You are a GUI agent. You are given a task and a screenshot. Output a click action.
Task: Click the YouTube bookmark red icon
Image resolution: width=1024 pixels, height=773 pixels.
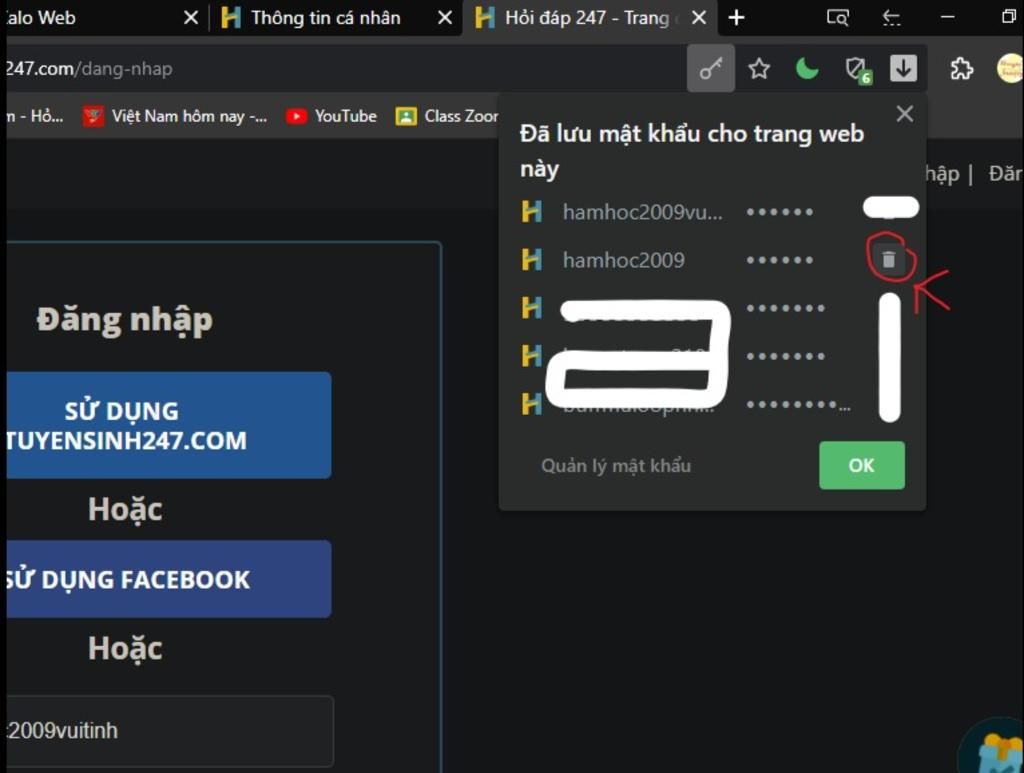click(x=296, y=116)
